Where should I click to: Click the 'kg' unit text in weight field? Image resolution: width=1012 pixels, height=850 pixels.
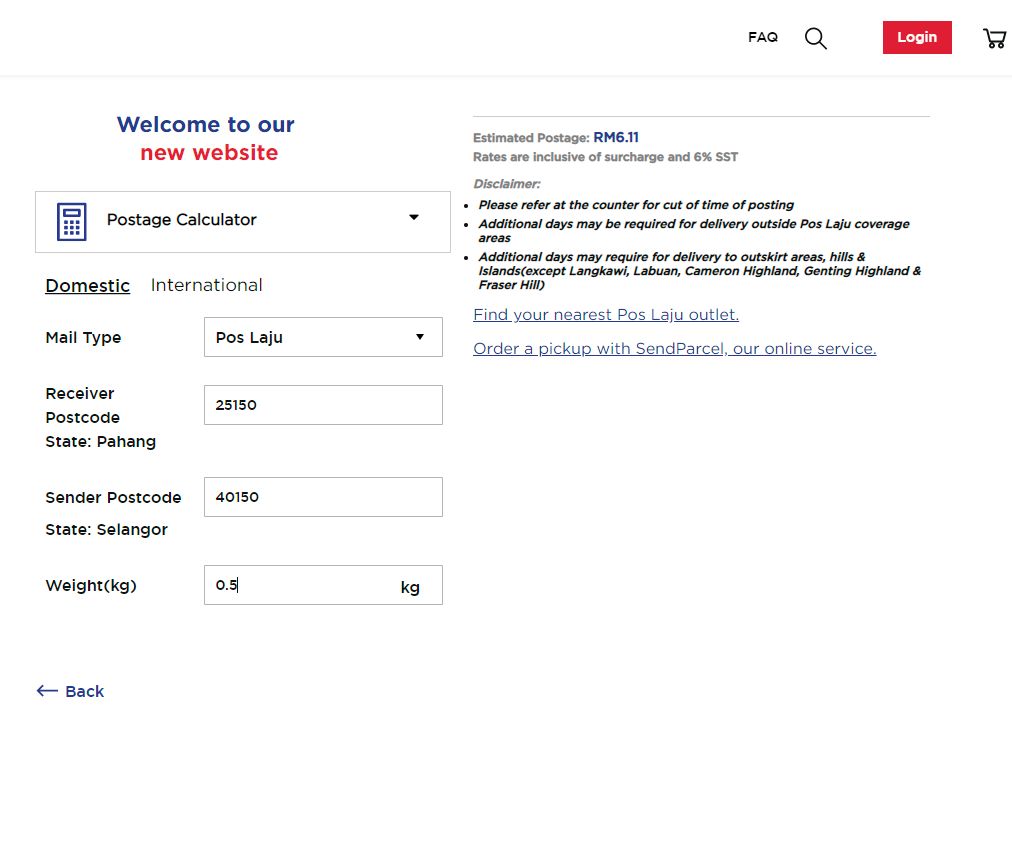pos(410,587)
